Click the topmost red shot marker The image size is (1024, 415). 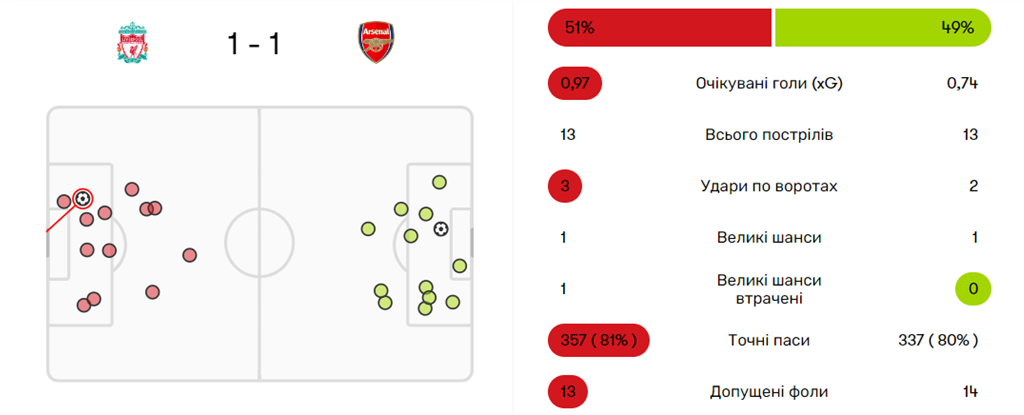click(x=131, y=189)
